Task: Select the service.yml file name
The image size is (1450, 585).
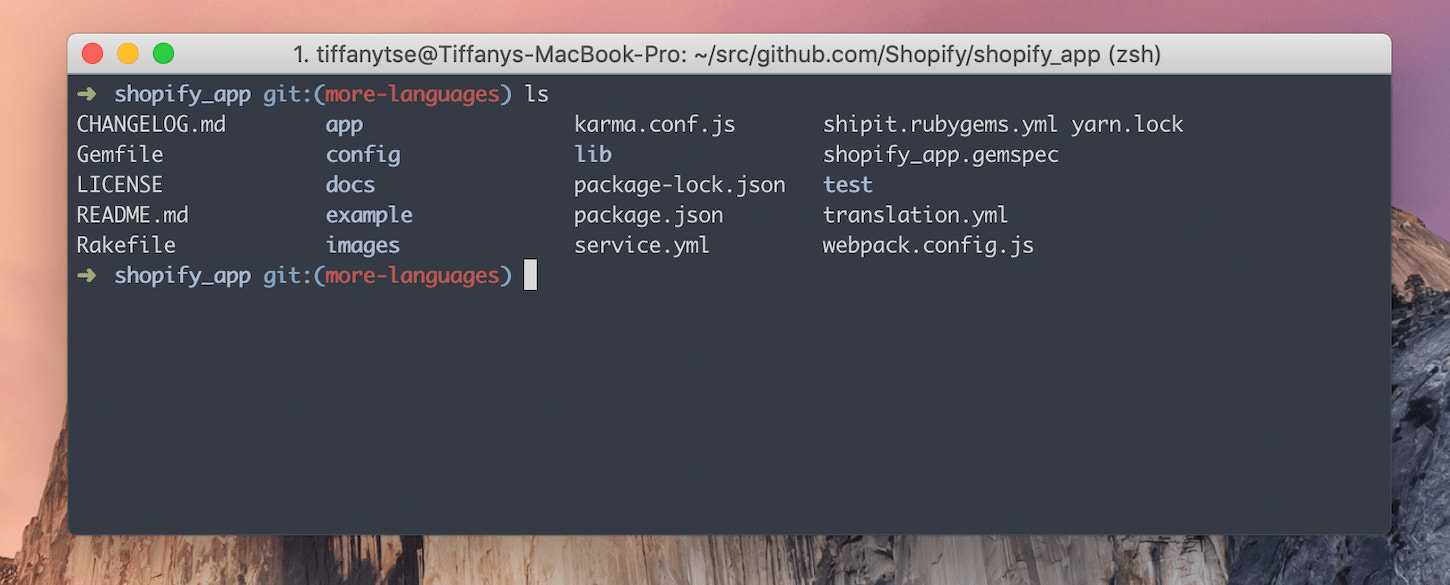Action: pyautogui.click(x=641, y=245)
